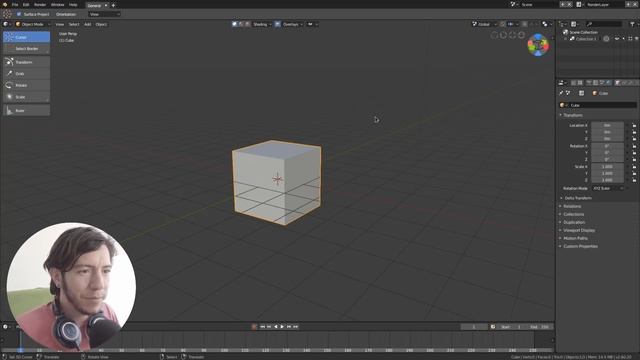Open the Overlays dropdown
This screenshot has width=640, height=360.
(x=292, y=24)
